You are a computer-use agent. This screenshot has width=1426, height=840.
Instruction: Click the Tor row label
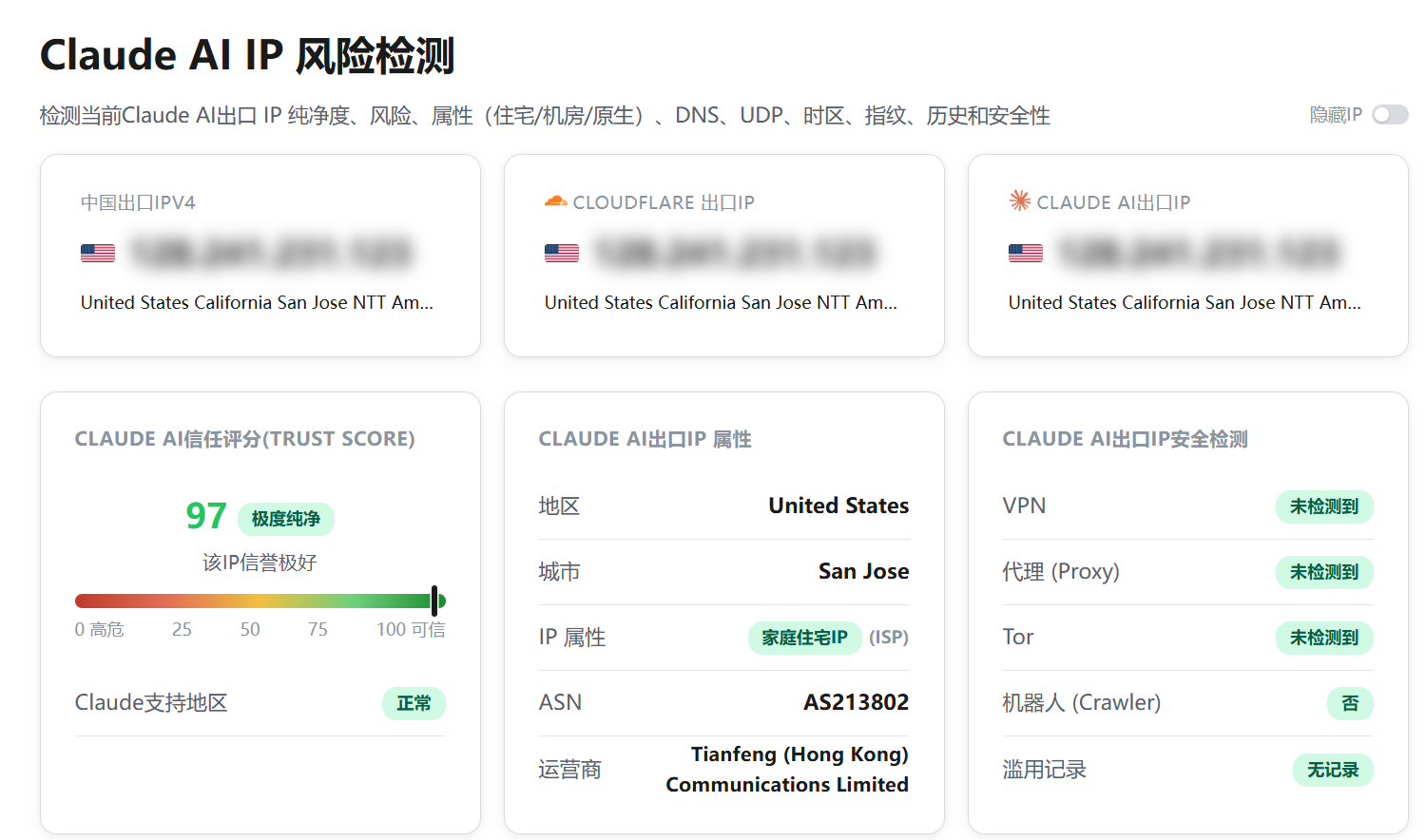(x=1018, y=637)
